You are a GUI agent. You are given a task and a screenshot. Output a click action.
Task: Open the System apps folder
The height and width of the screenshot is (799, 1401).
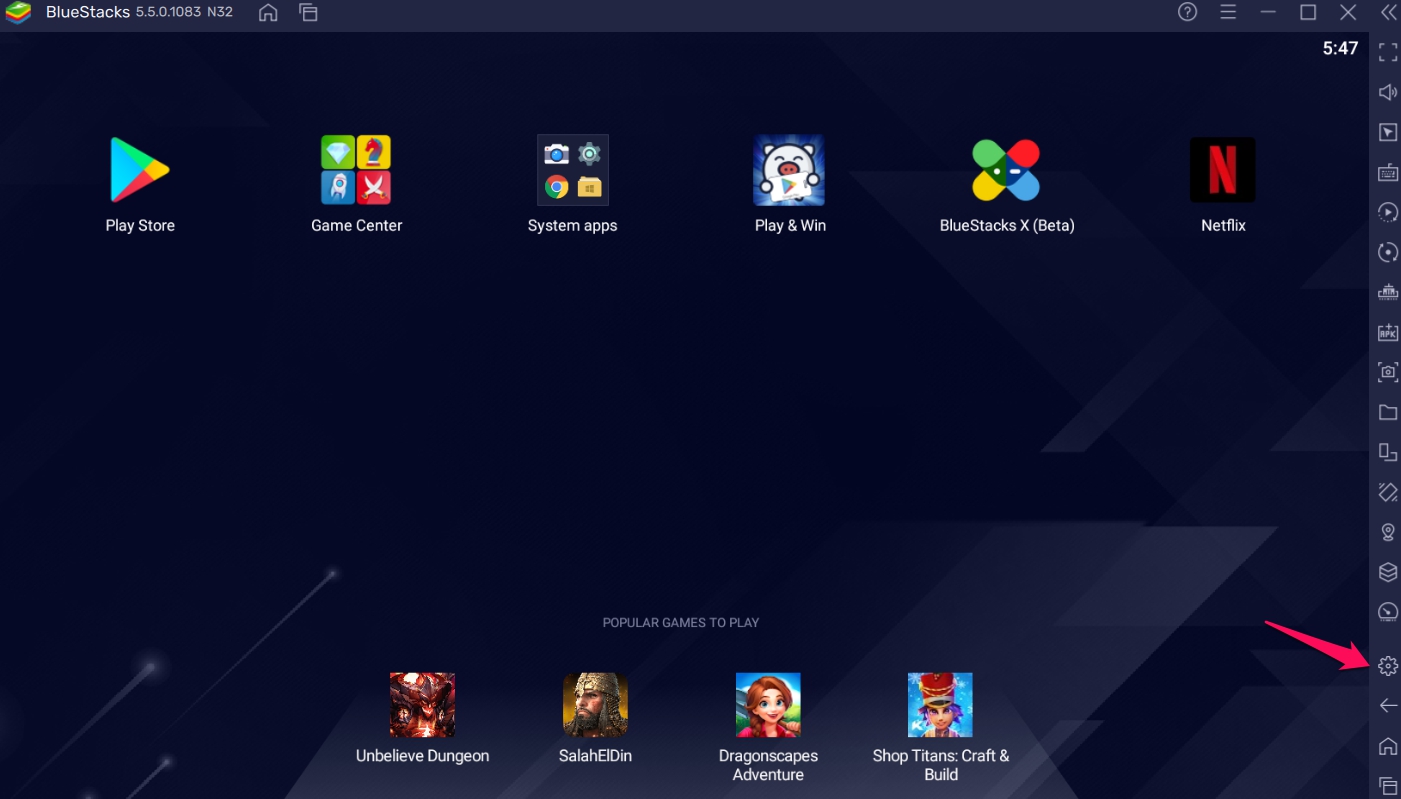click(573, 170)
